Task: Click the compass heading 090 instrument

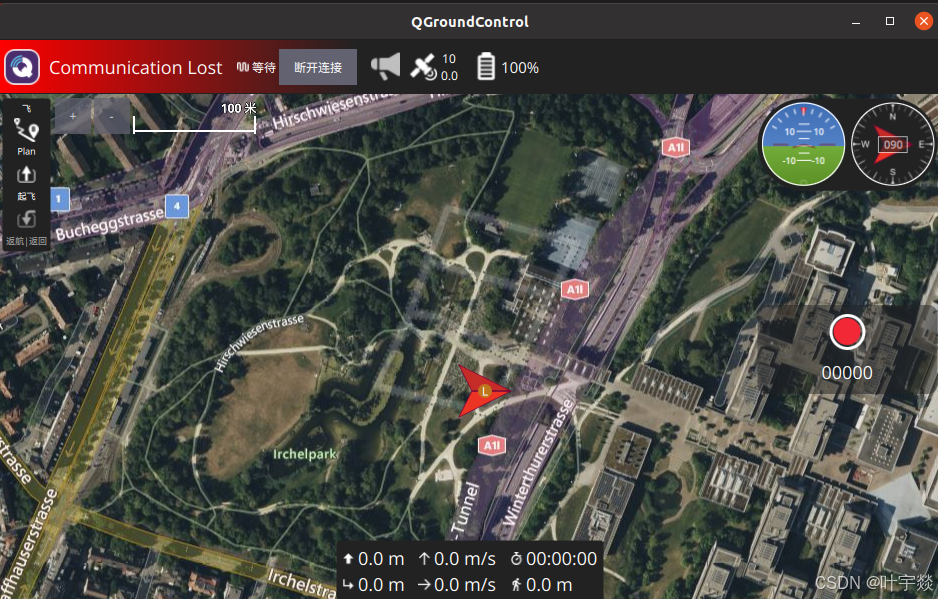Action: tap(892, 144)
